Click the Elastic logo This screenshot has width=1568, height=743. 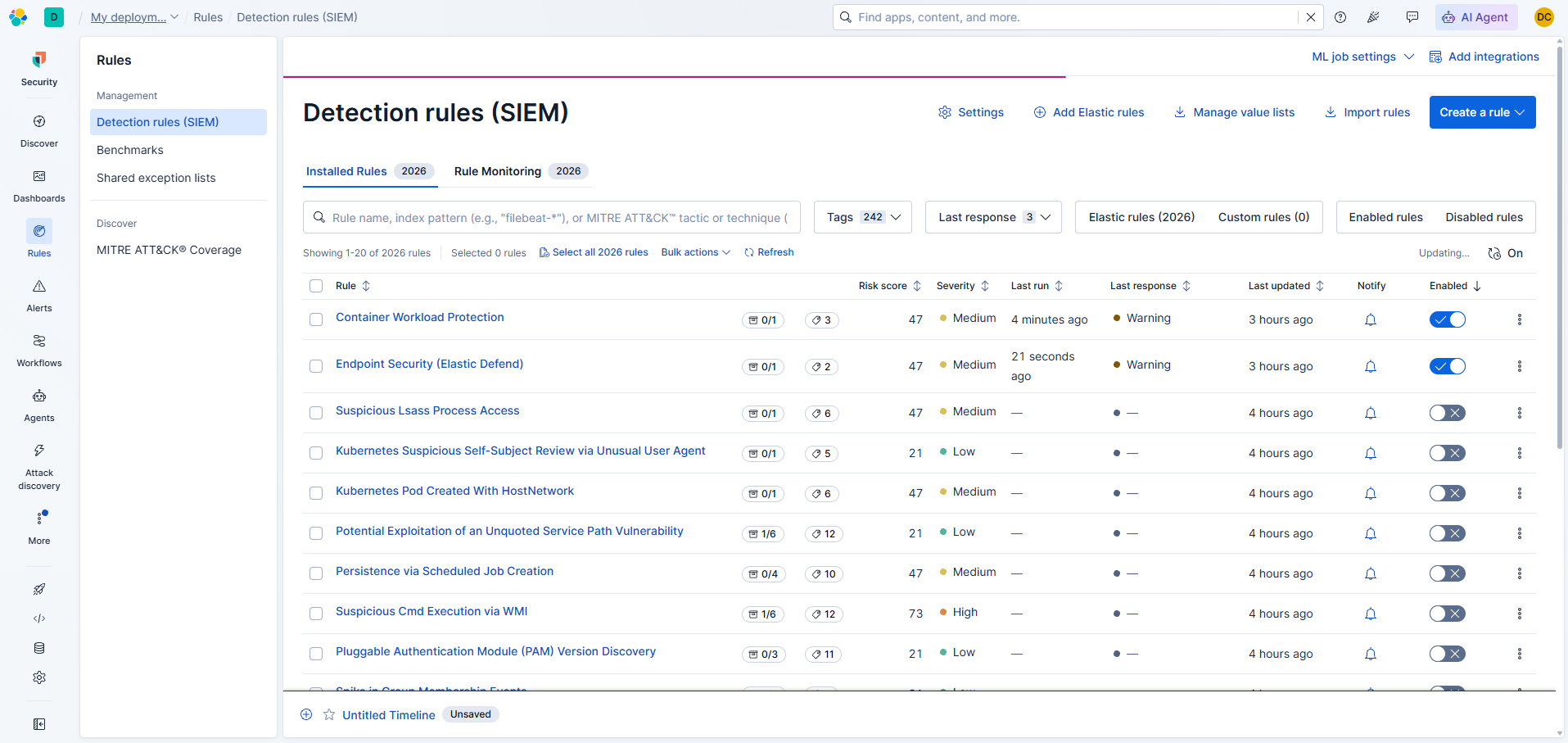point(18,17)
